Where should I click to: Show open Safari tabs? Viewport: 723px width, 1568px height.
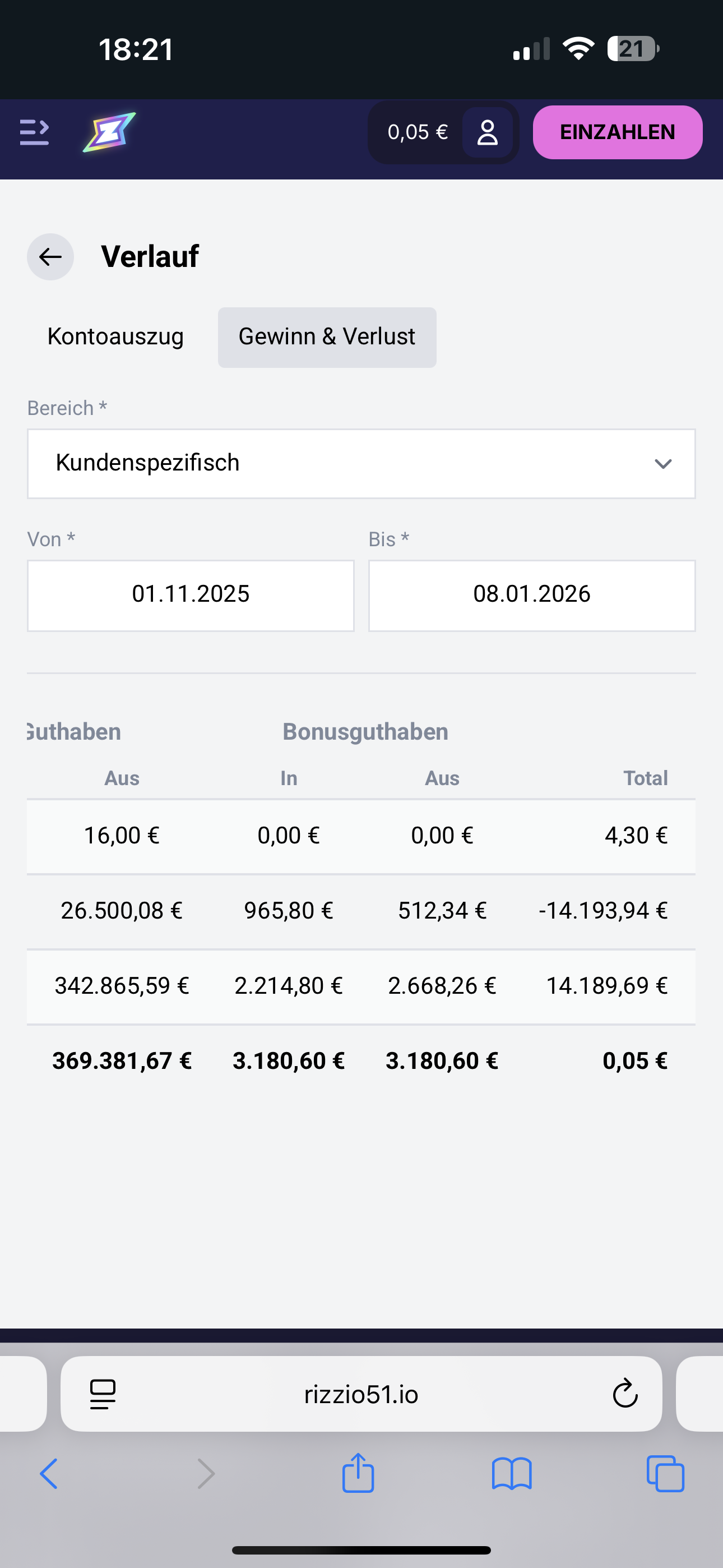click(x=665, y=1474)
